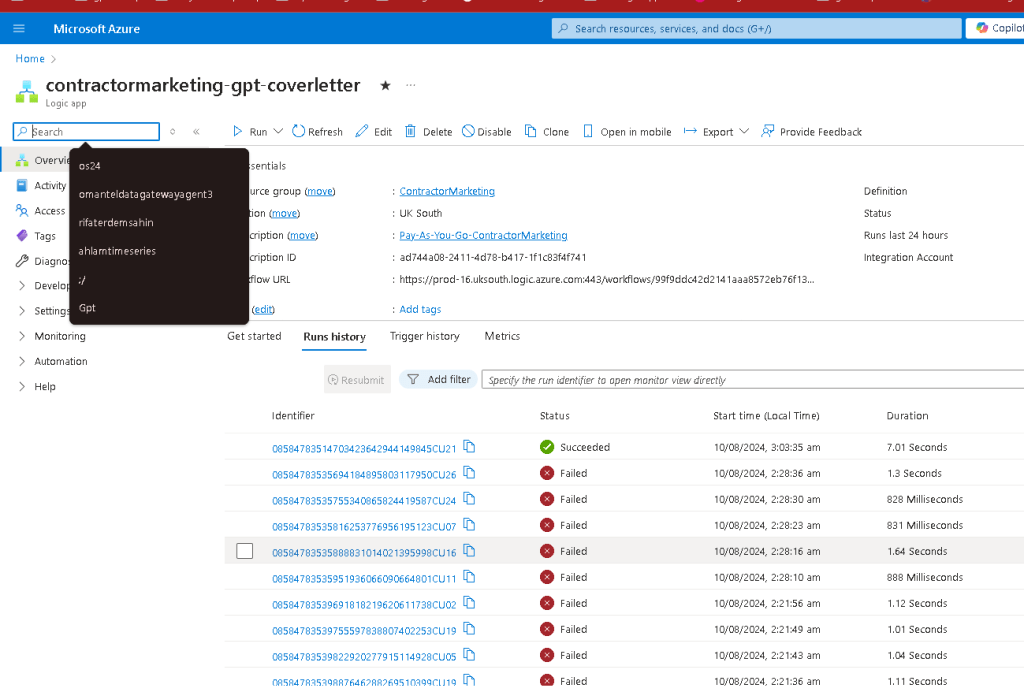The height and width of the screenshot is (692, 1024).
Task: Click the Add tags link
Action: [420, 309]
